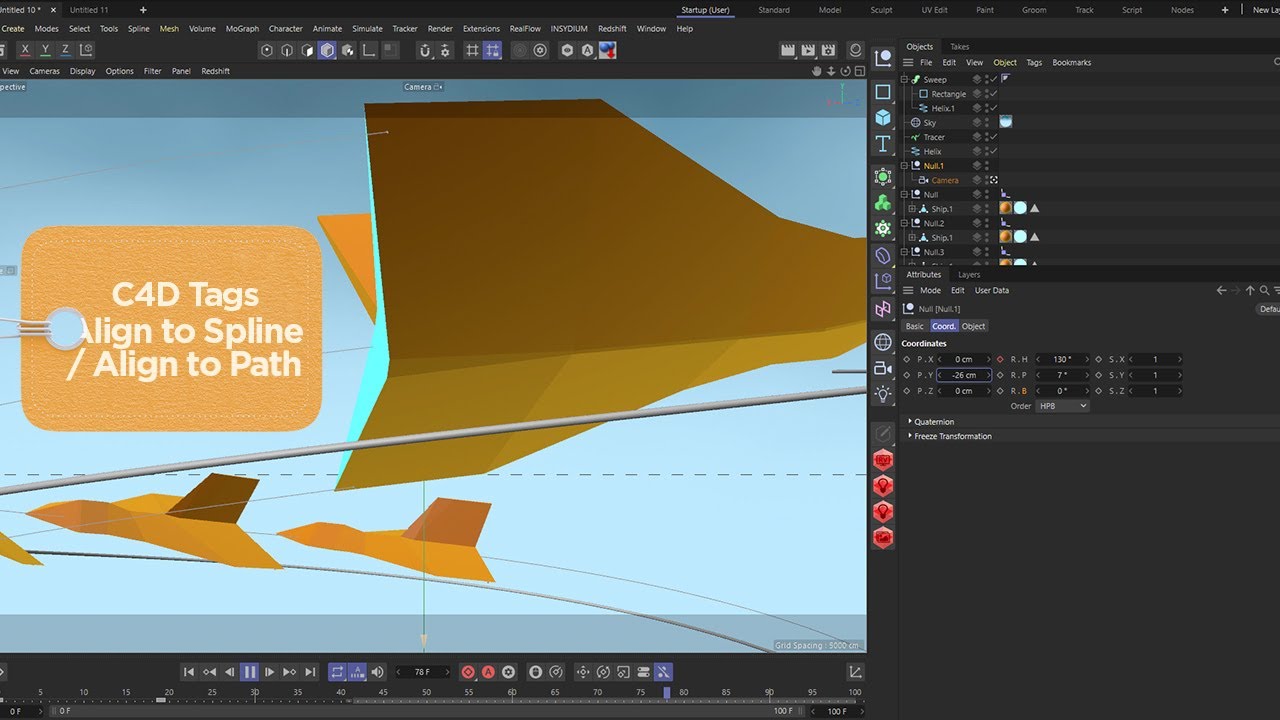Click the P.Y coordinate field showing -26 cm
This screenshot has height=720, width=1280.
[964, 375]
